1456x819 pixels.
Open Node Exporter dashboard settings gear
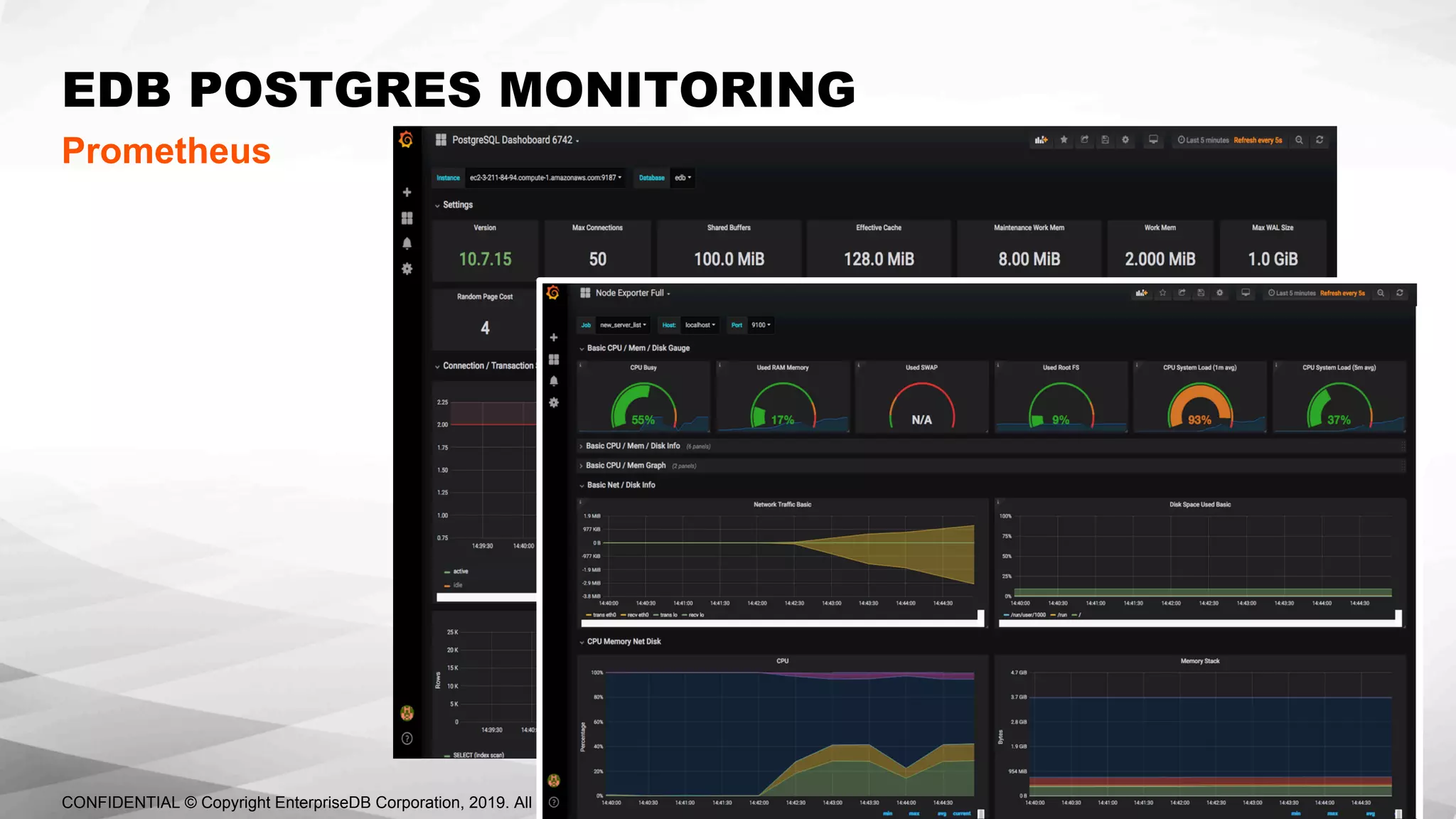[1220, 293]
